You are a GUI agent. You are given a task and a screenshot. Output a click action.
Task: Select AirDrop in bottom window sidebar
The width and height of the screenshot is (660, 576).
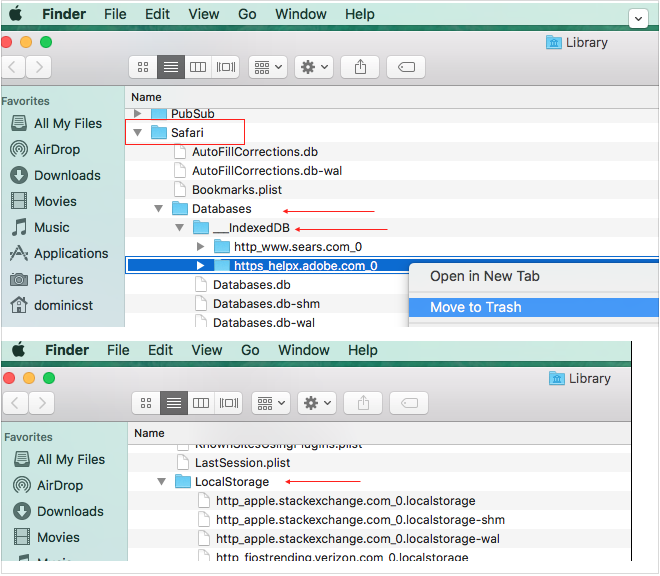(x=48, y=485)
